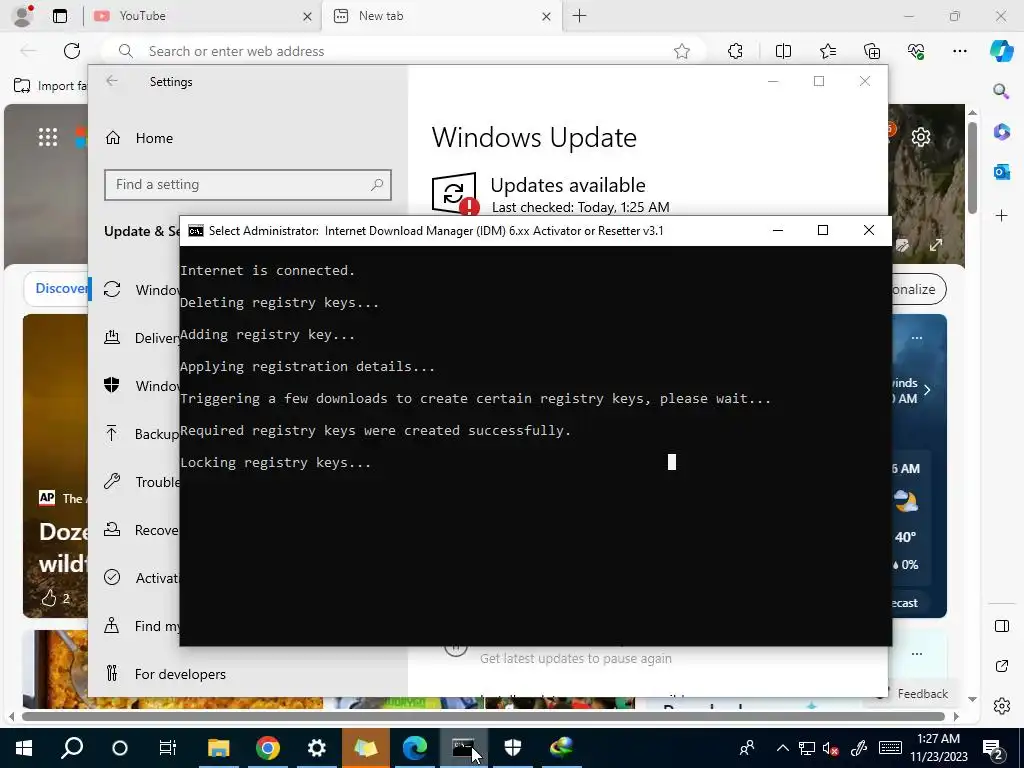Open command prompt window system menu icon
Viewport: 1024px width, 768px height.
click(195, 231)
